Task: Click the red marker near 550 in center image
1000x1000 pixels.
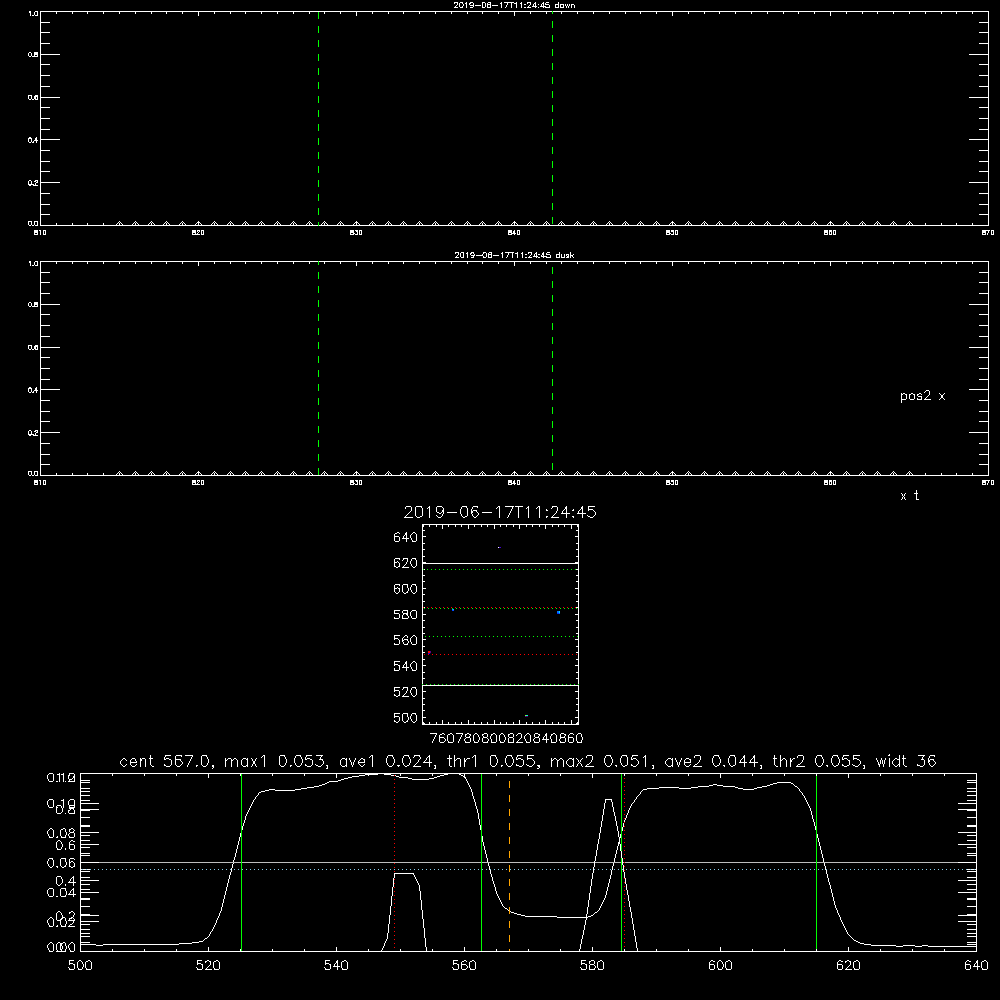Action: [429, 652]
